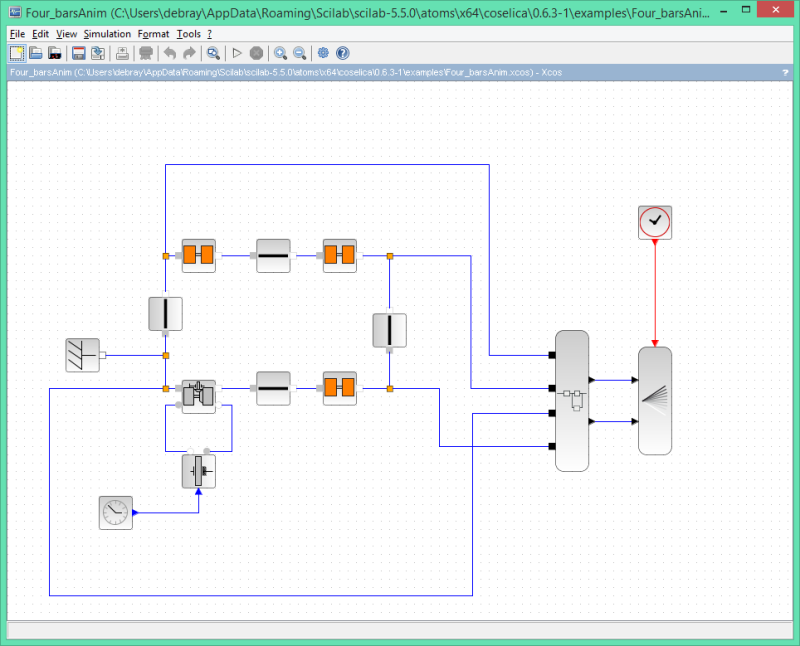Select the top-right orange revolute joint block
800x646 pixels.
[x=340, y=256]
